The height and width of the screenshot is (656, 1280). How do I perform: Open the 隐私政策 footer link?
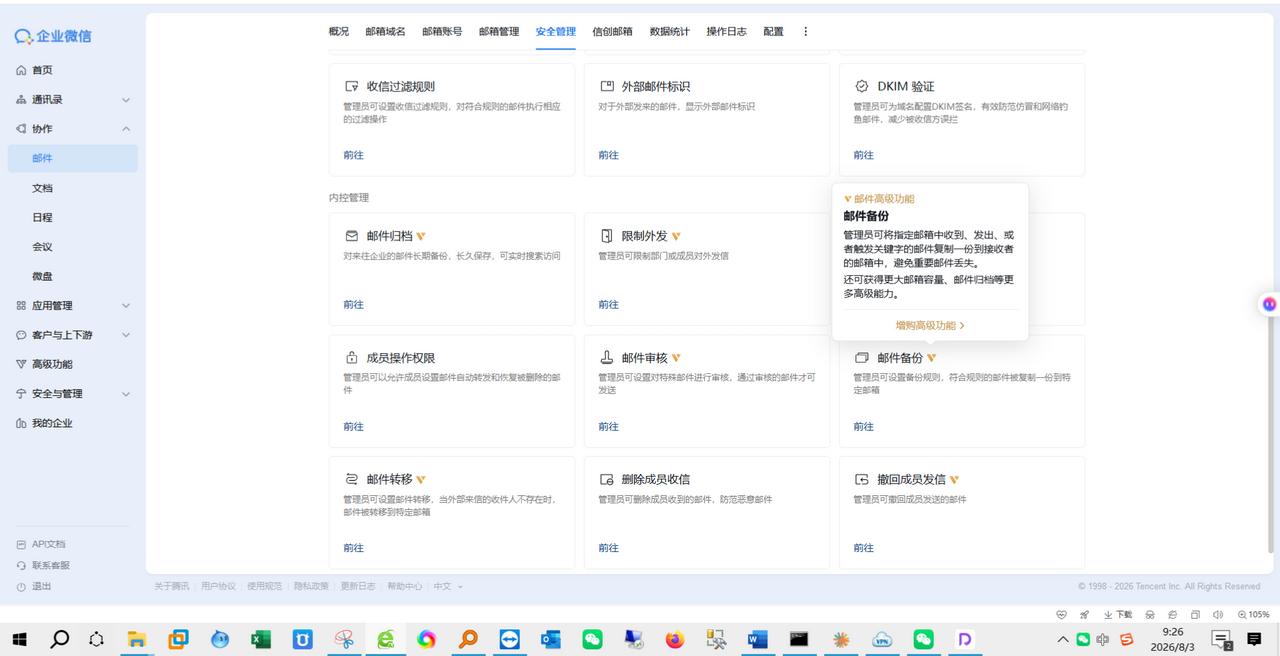311,586
